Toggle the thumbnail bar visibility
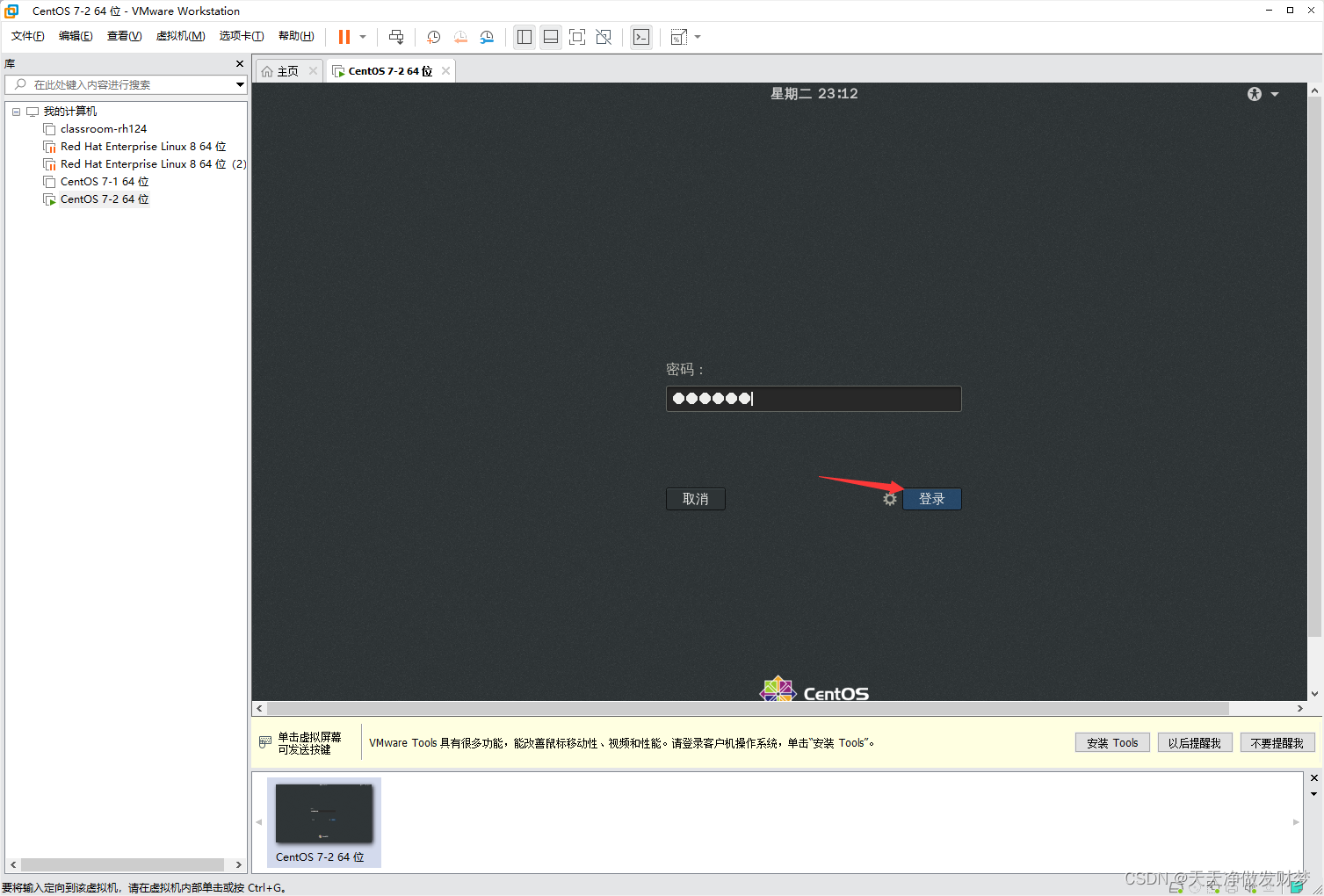Viewport: 1324px width, 896px height. pyautogui.click(x=551, y=37)
